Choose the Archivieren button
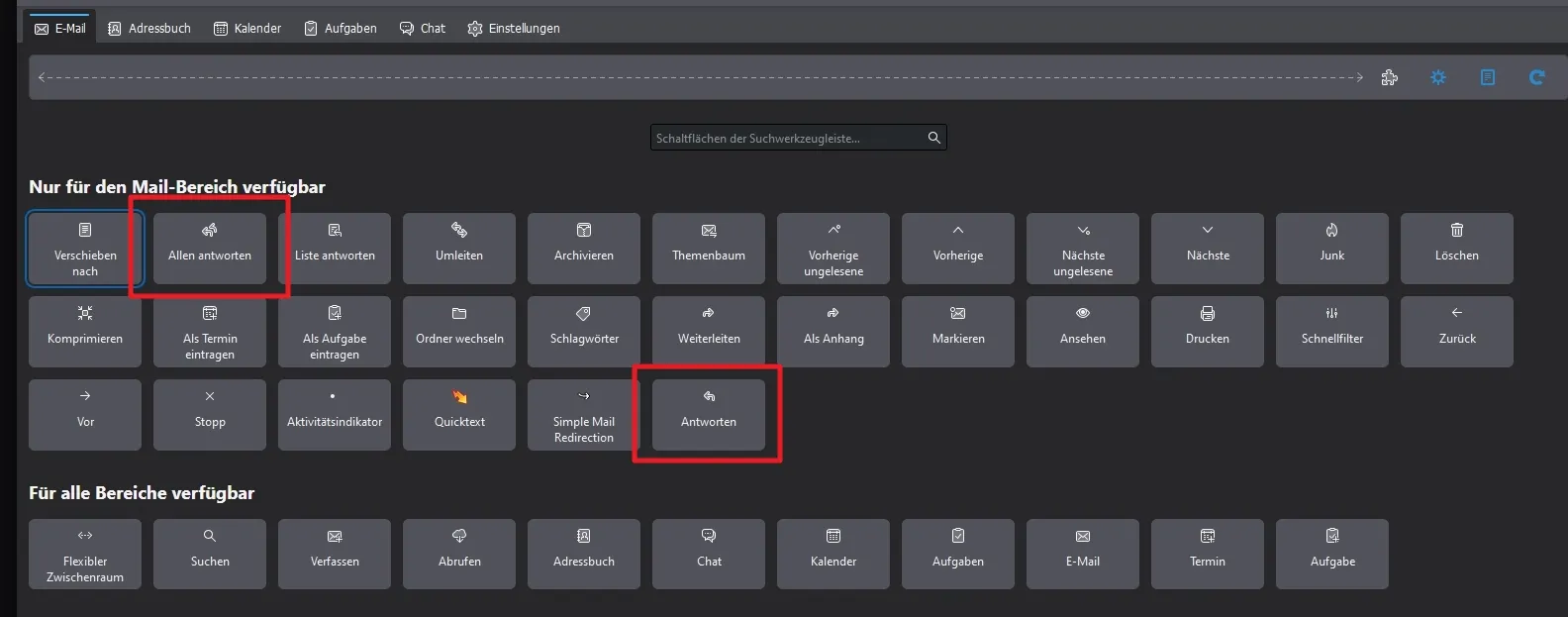This screenshot has height=617, width=1568. pyautogui.click(x=584, y=249)
